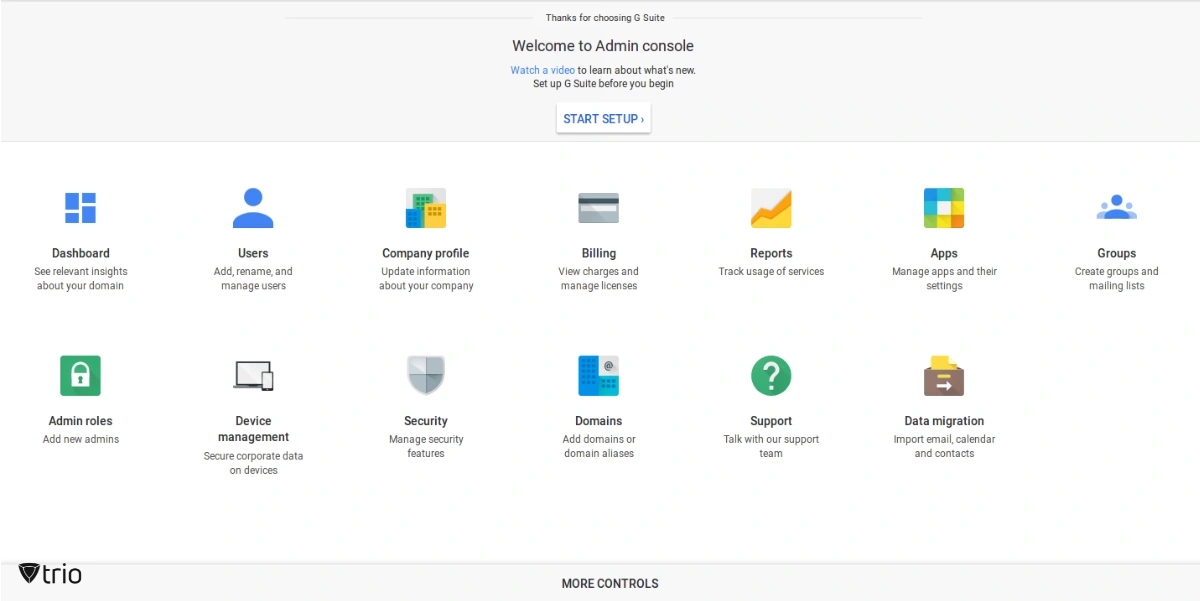
Task: Open the Data migration title label
Action: [x=944, y=422]
